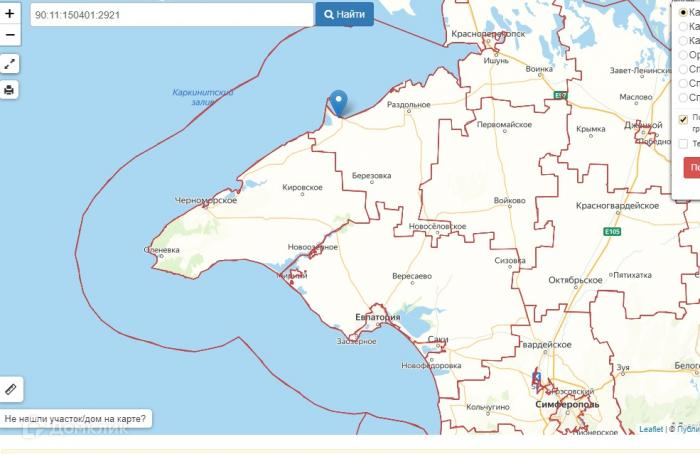
Task: Click the Пятихатка label
Action: (633, 275)
